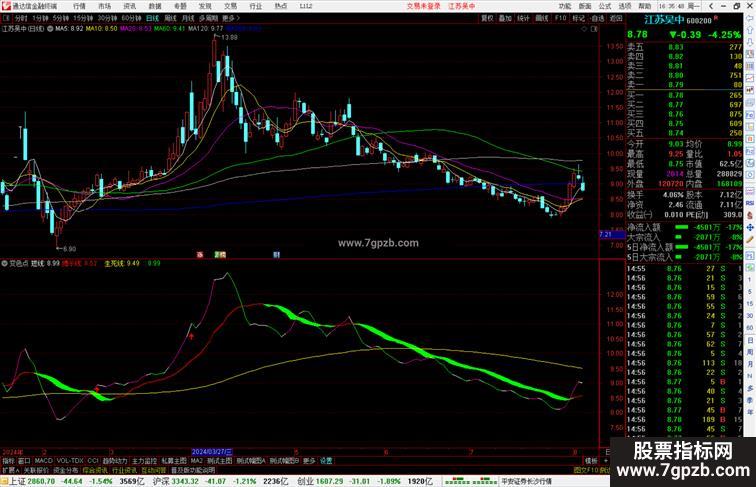Click the left arrow icon in right sidebar
The height and width of the screenshot is (487, 756).
[x=750, y=19]
